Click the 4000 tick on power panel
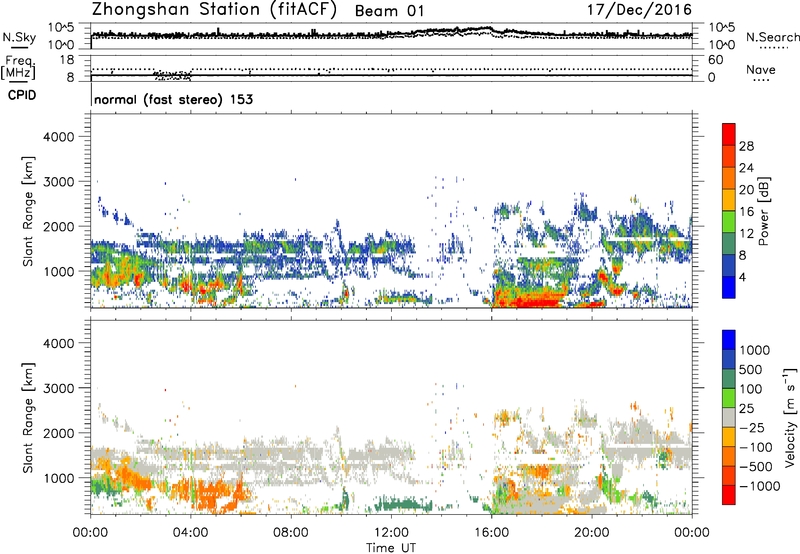The width and height of the screenshot is (800, 554). coord(58,137)
